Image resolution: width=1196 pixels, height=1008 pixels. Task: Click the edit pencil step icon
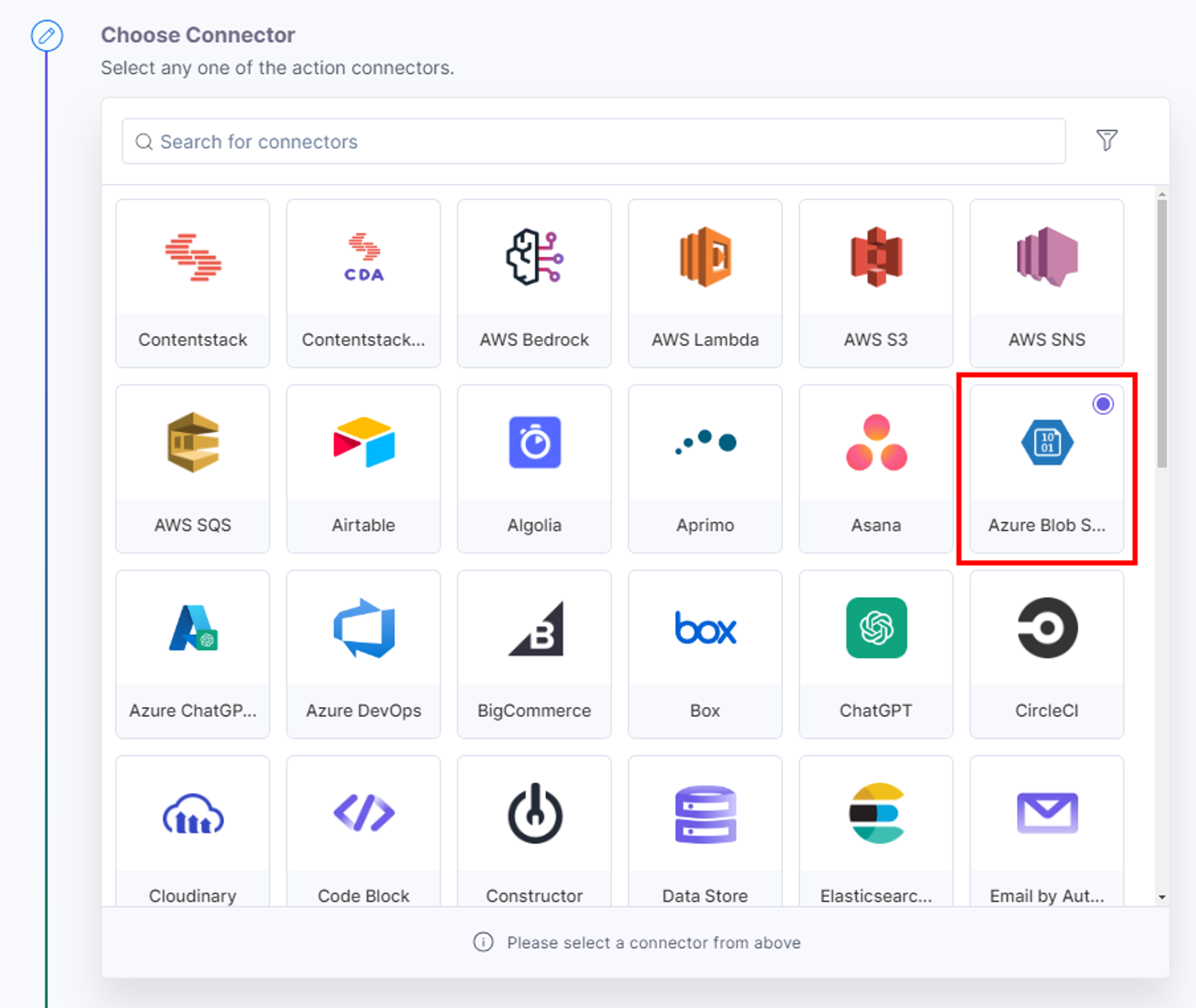[47, 36]
